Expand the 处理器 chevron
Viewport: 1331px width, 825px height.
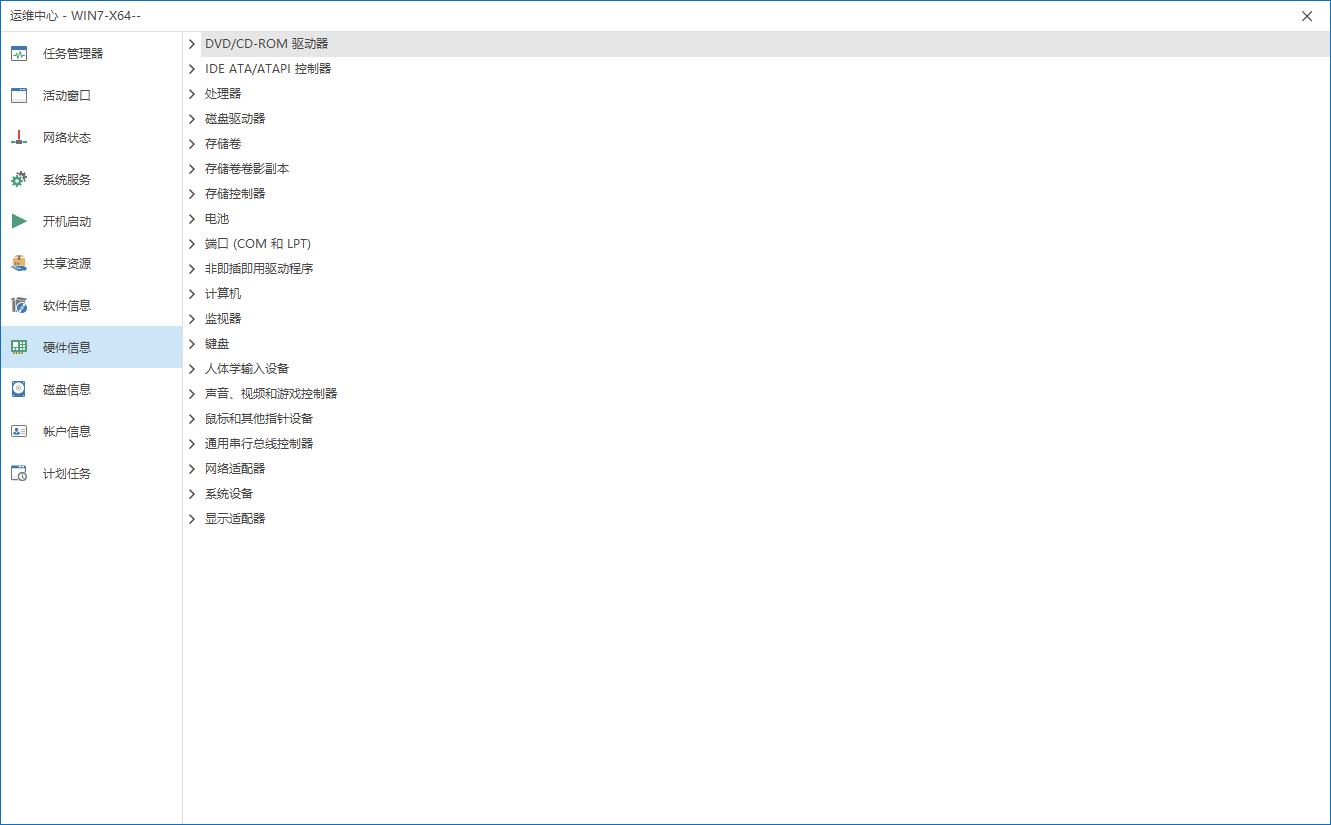point(192,94)
